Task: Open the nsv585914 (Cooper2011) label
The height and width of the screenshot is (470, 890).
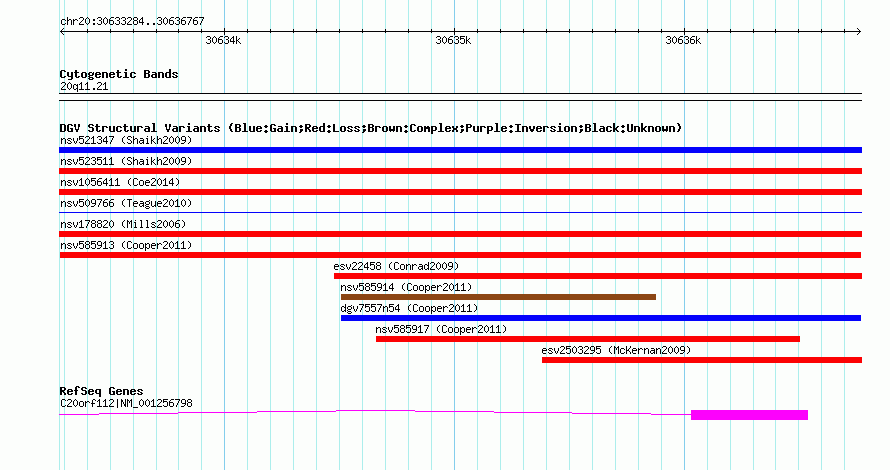Action: [x=406, y=287]
